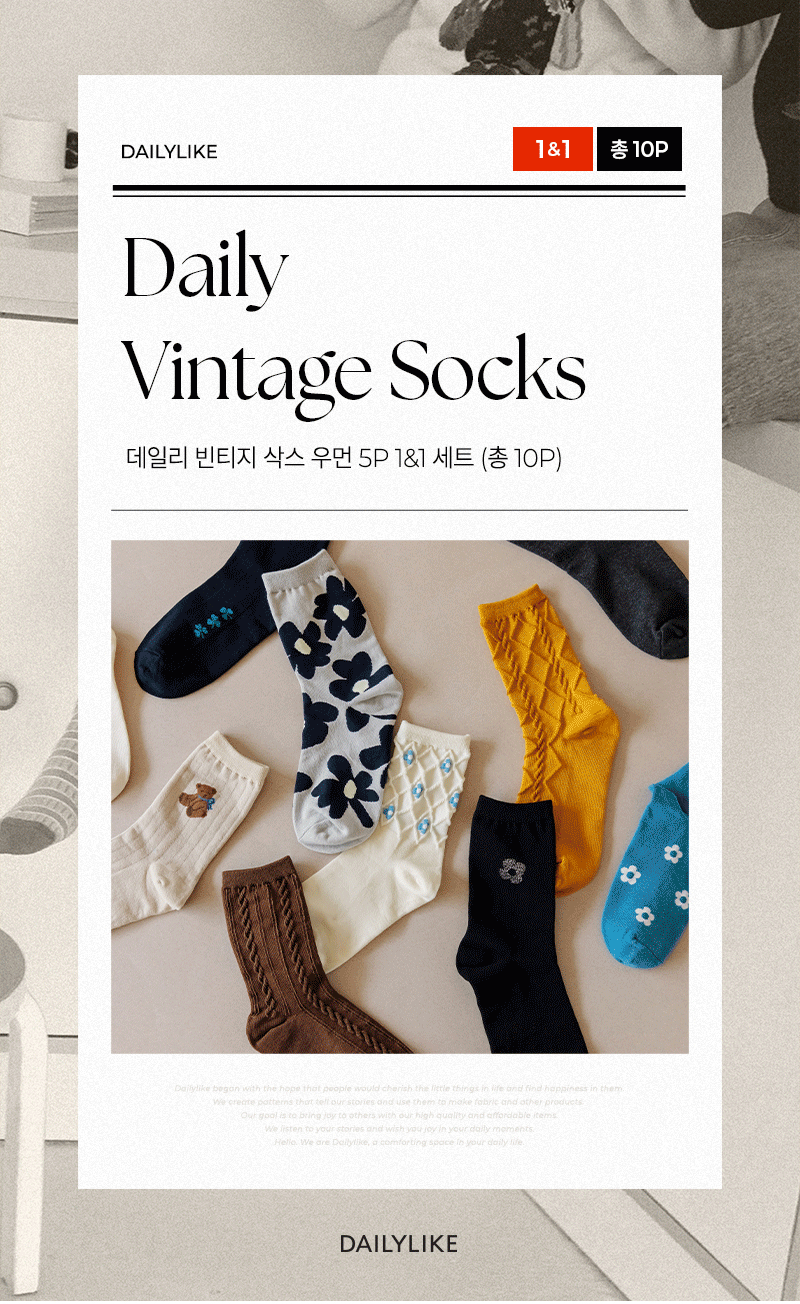Image resolution: width=800 pixels, height=1304 pixels.
Task: Click the teddy bear embroidery on ivory sock
Action: (198, 797)
